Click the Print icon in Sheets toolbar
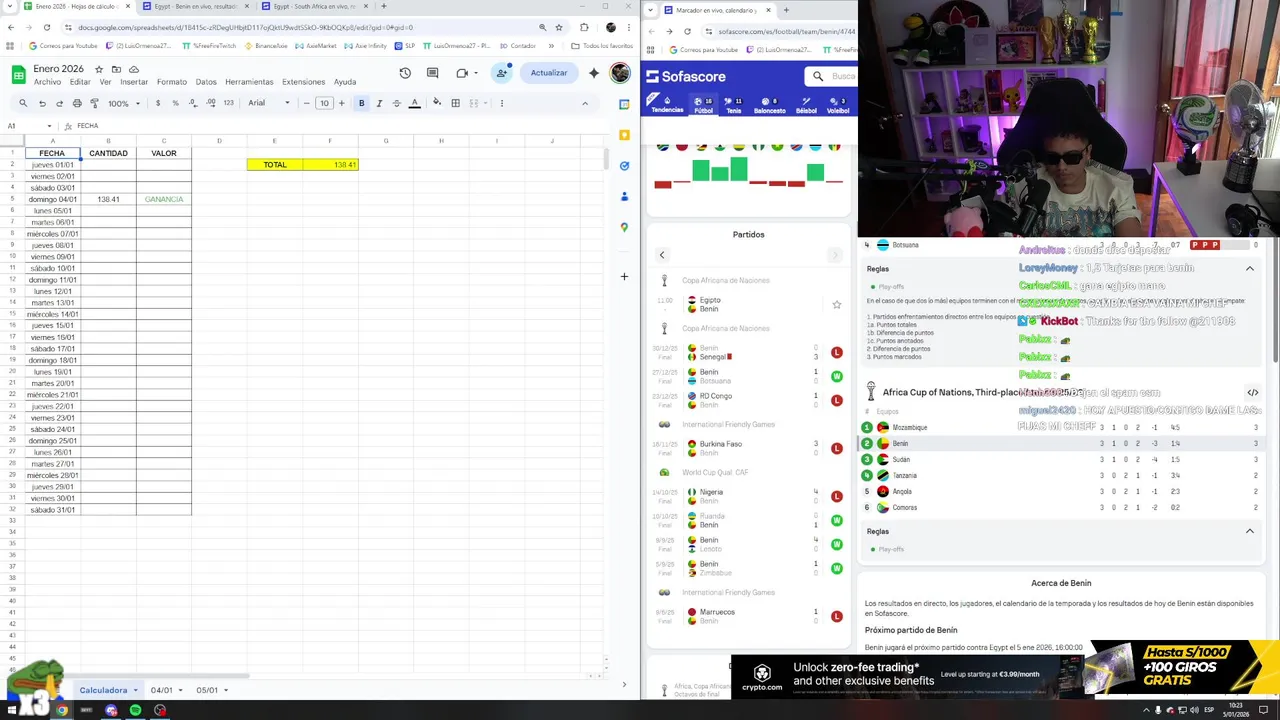Viewport: 1280px width, 720px height. coord(77,103)
